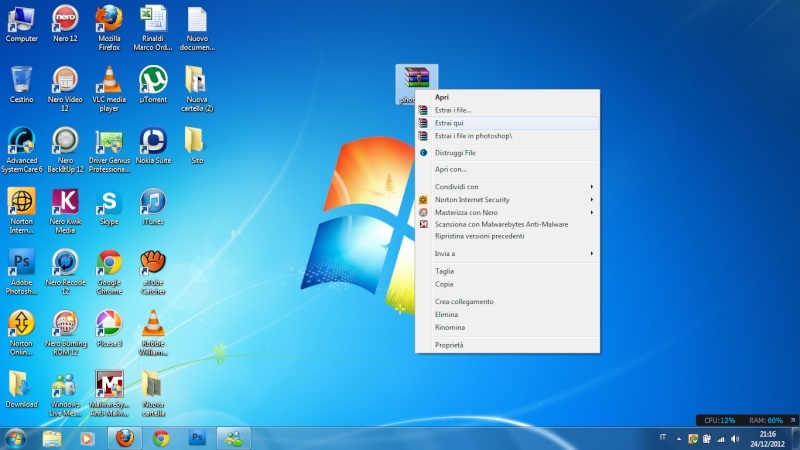
Task: Select the Driver Genius Professional shortcut
Action: point(109,150)
